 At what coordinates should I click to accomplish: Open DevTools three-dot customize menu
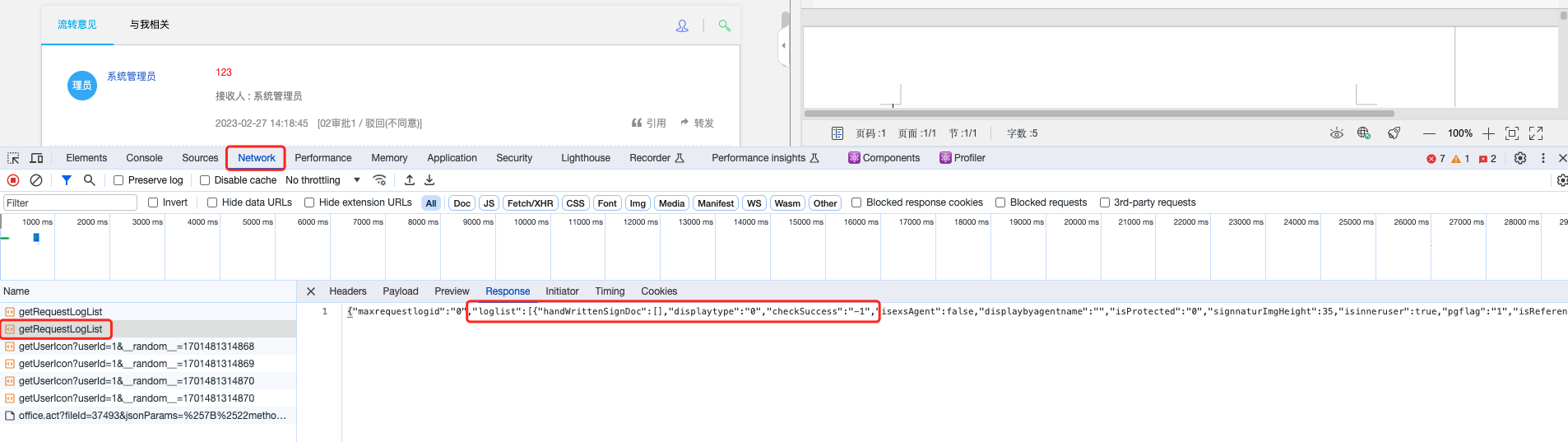1542,158
